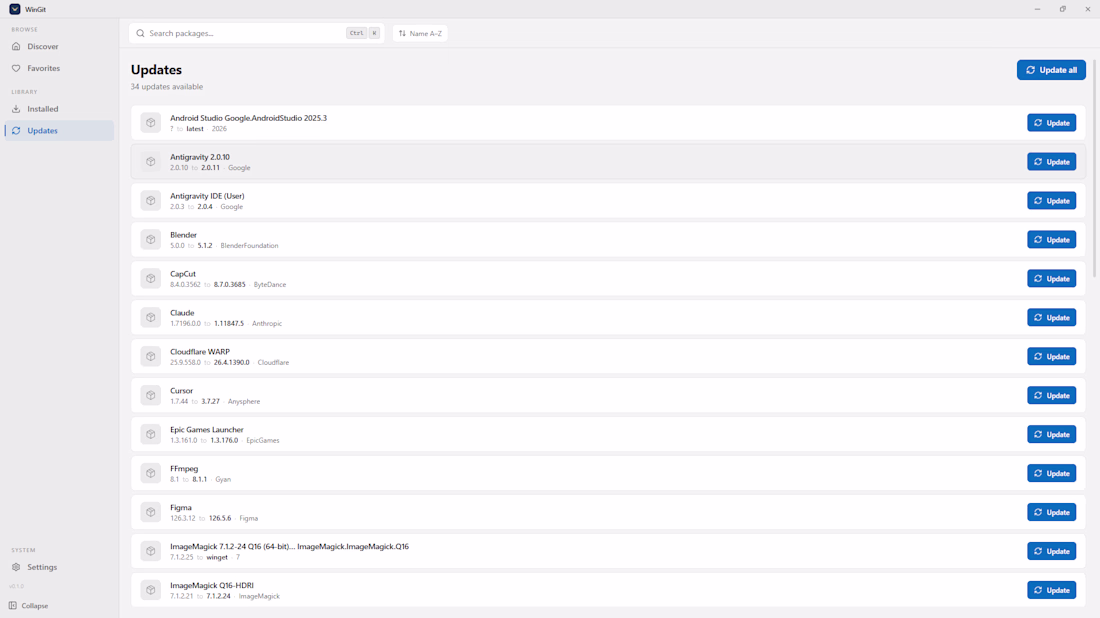Image resolution: width=1100 pixels, height=618 pixels.
Task: Update CapCut package
Action: [x=1052, y=278]
